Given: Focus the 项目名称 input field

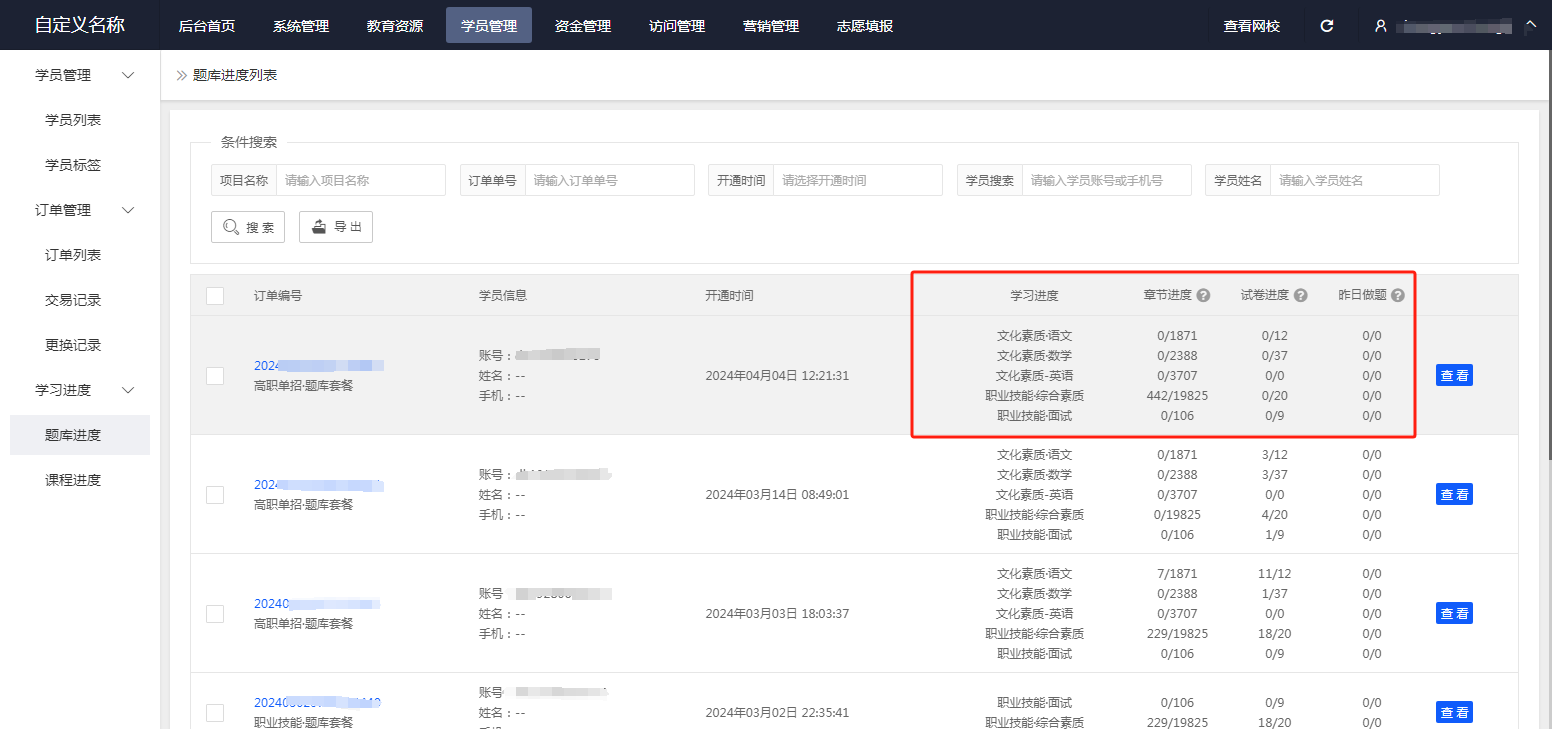Looking at the screenshot, I should (360, 181).
